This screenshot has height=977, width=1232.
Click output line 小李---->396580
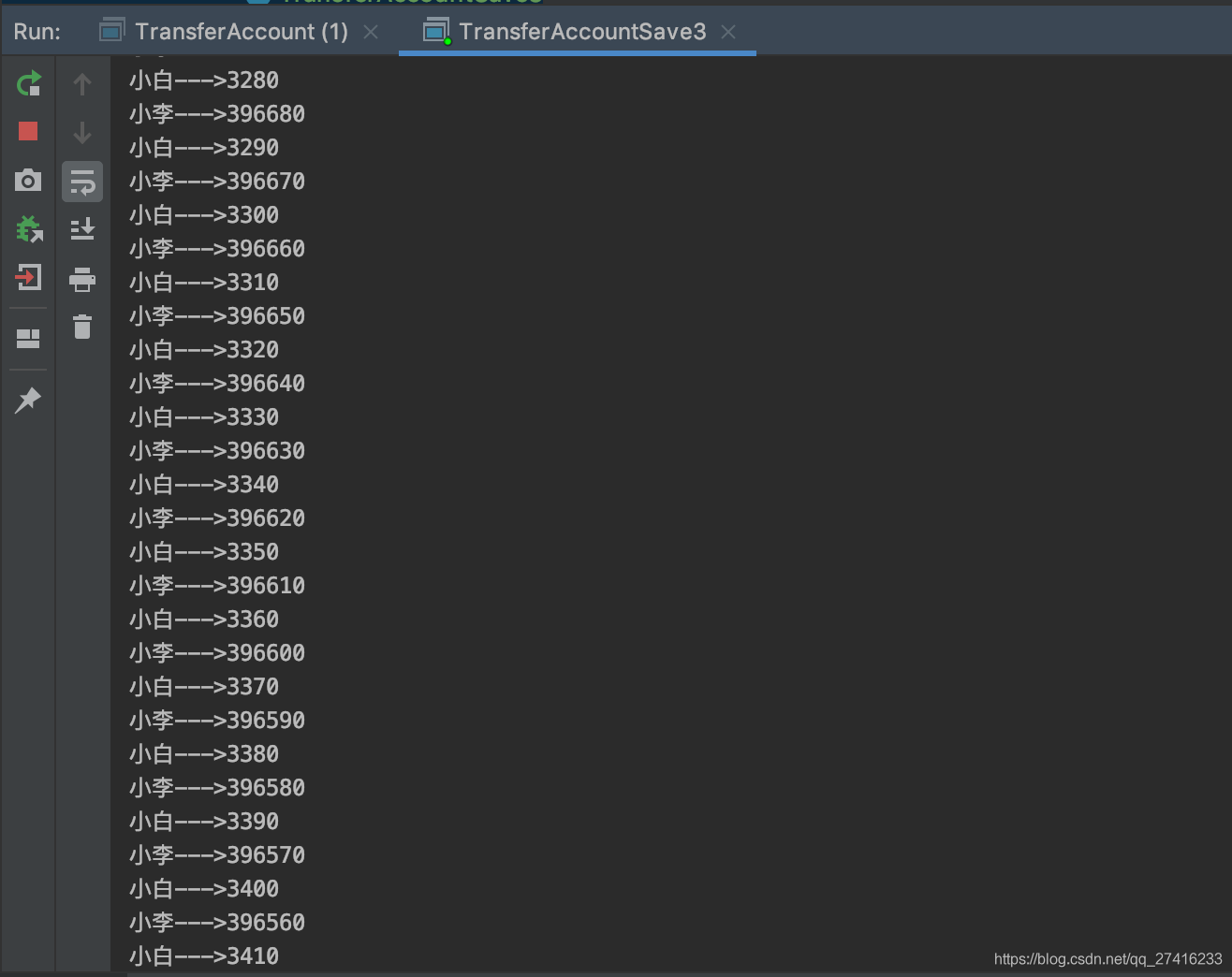pos(217,788)
